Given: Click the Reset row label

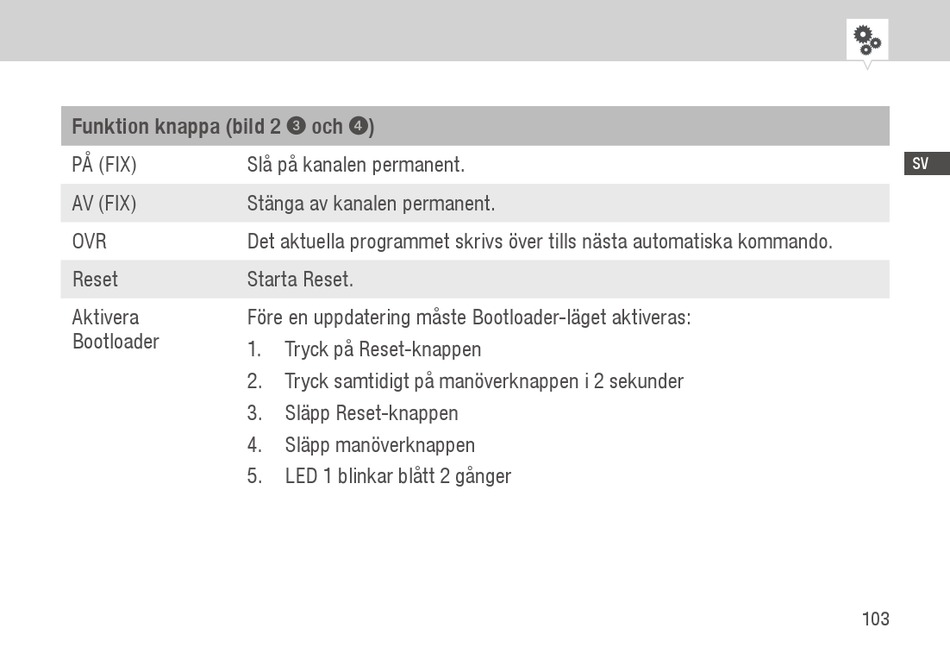Looking at the screenshot, I should pyautogui.click(x=95, y=279).
